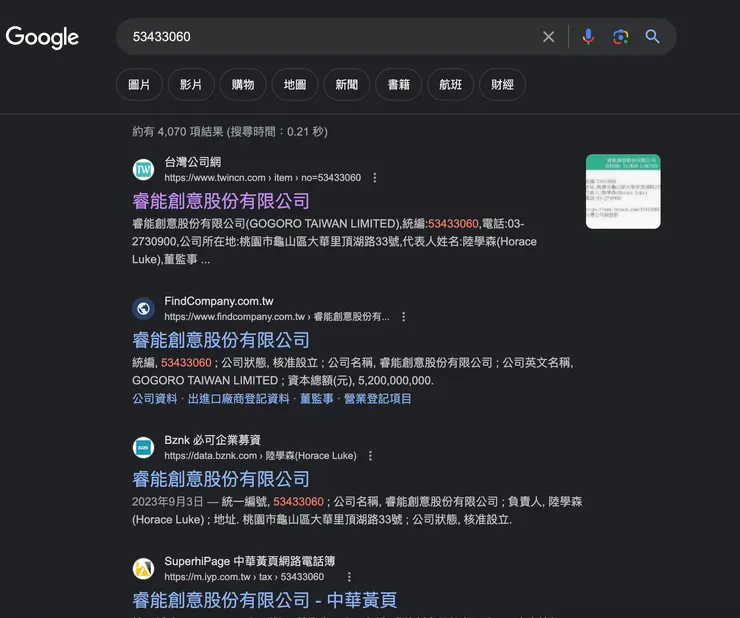Filter results by 圖片
Viewport: 740px width, 618px height.
click(139, 85)
